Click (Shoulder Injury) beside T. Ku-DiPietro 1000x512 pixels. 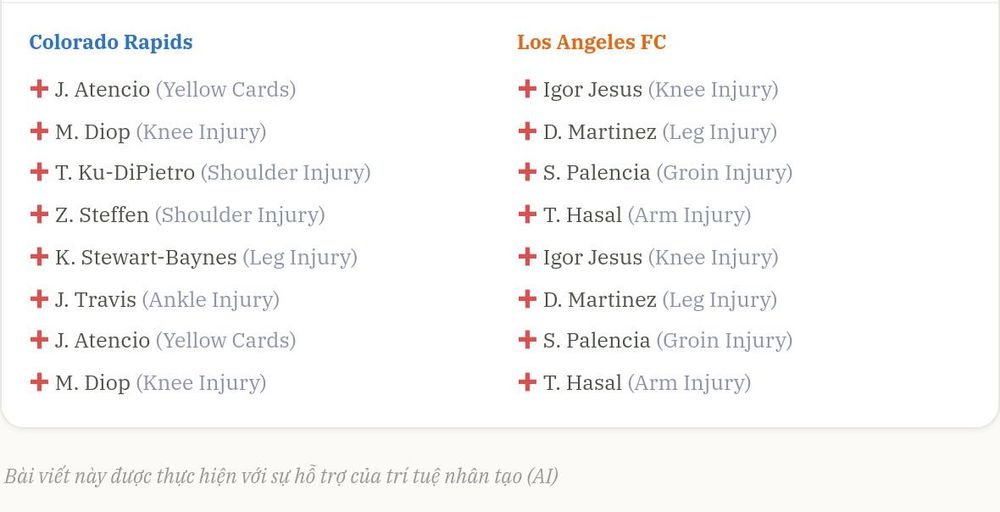click(x=286, y=173)
